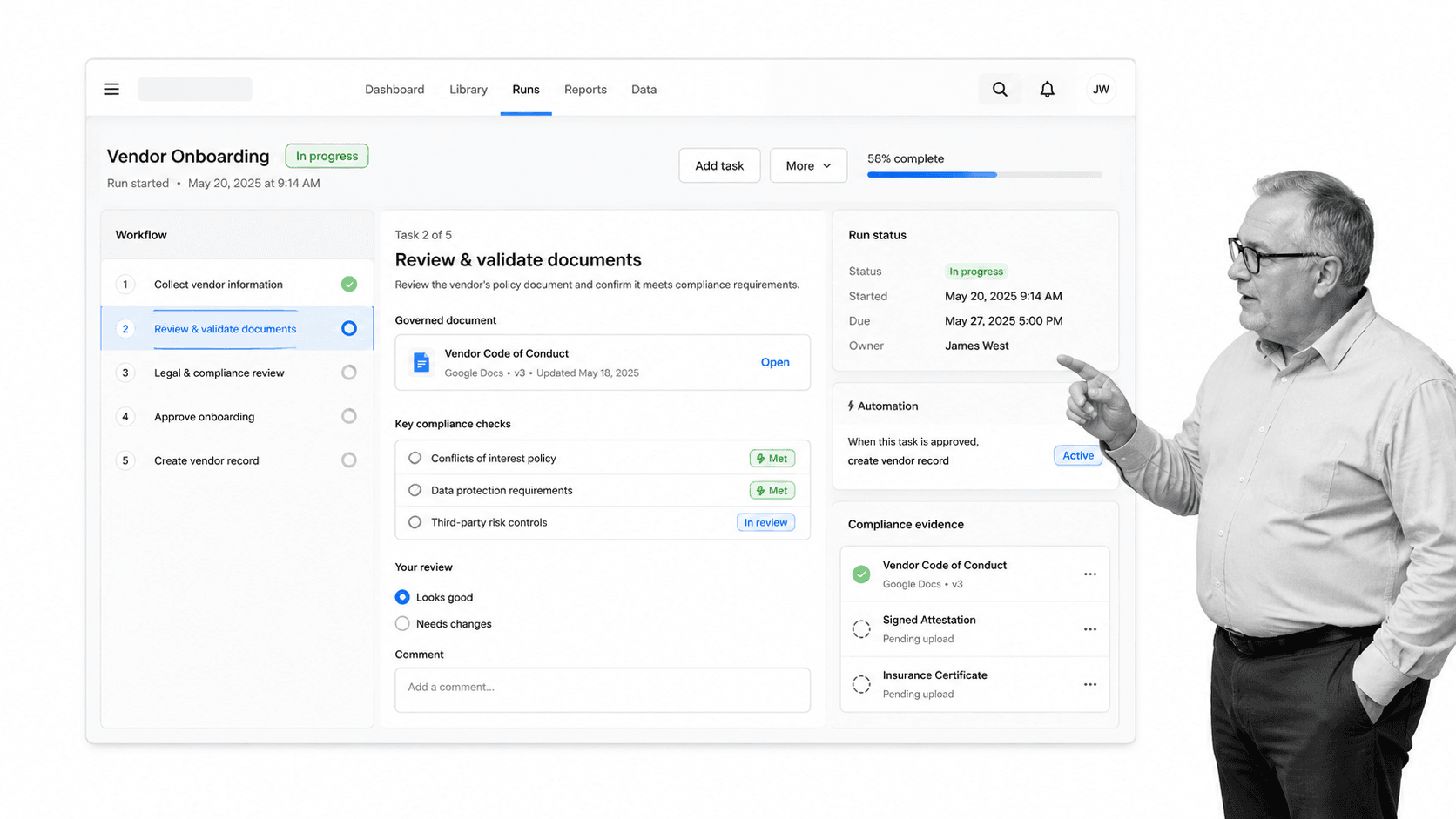
Task: Open more options for Signed Attestation
Action: click(x=1090, y=629)
